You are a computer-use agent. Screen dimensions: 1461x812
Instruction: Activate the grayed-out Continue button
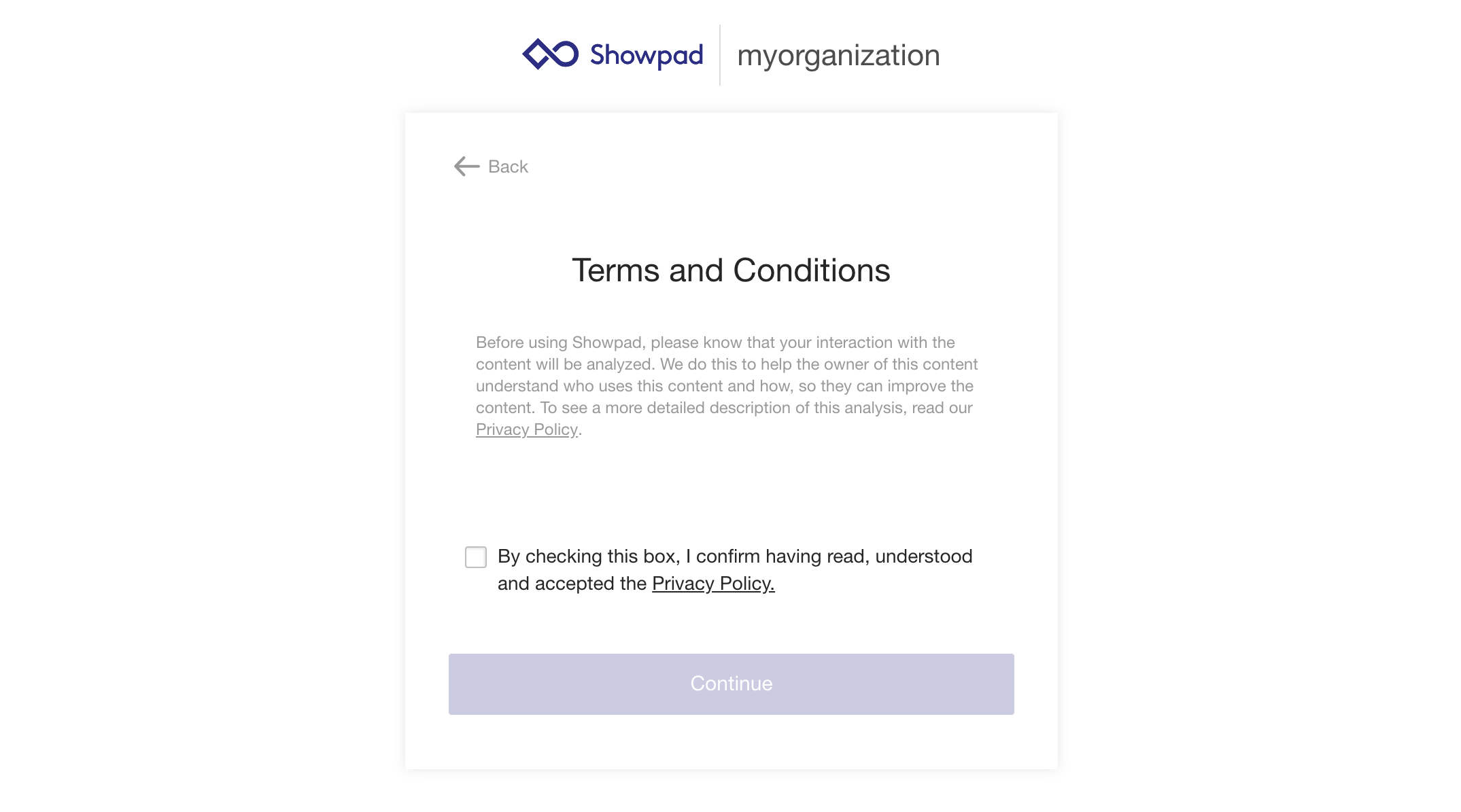coord(730,684)
